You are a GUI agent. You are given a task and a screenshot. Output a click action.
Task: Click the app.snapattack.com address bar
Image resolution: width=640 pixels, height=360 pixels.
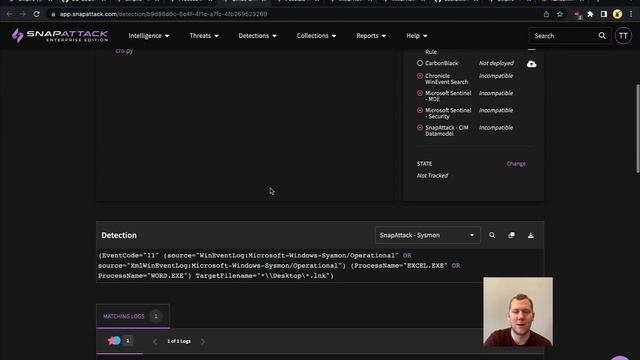163,14
